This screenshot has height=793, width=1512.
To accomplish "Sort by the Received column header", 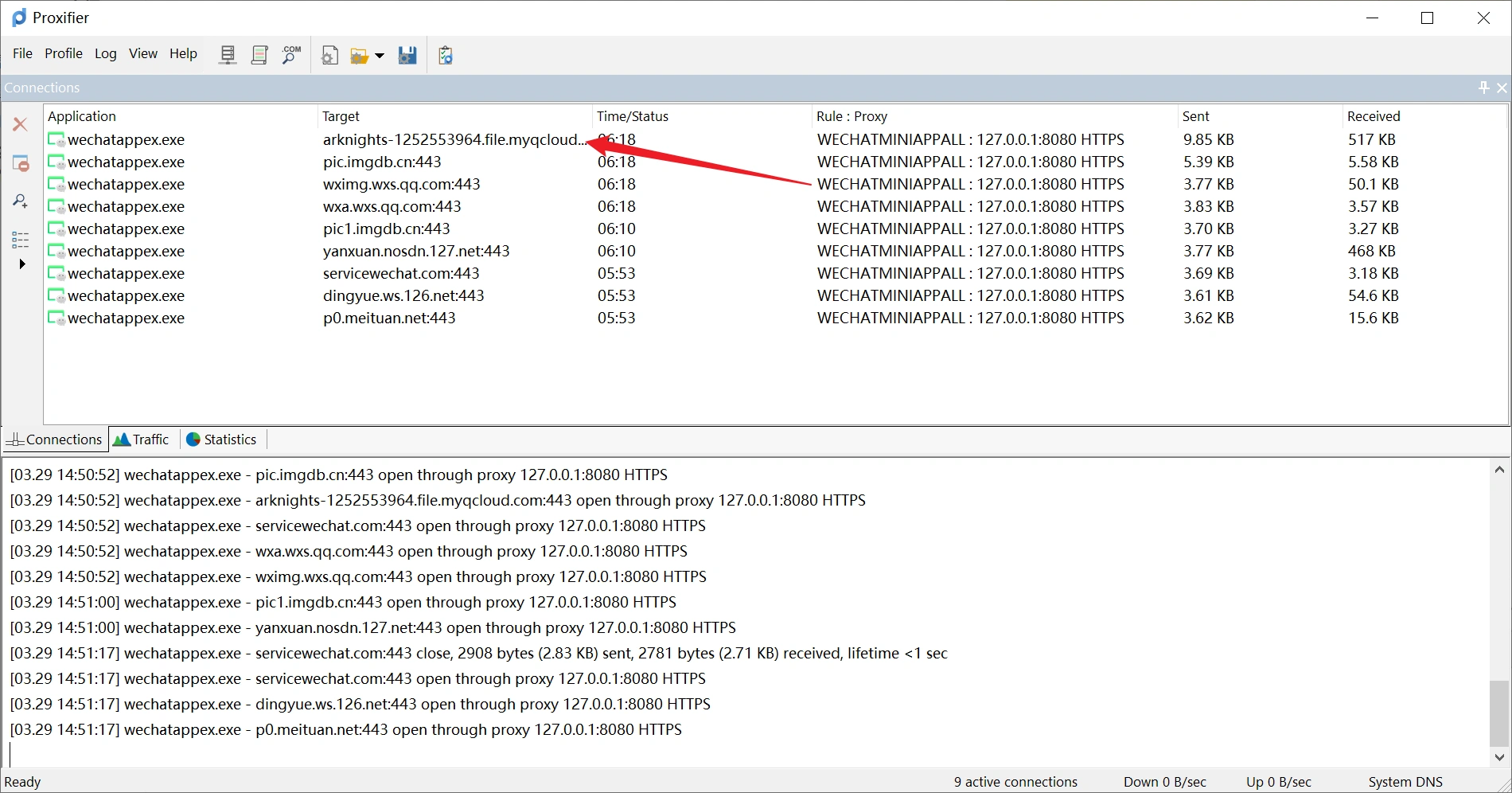I will coord(1374,116).
